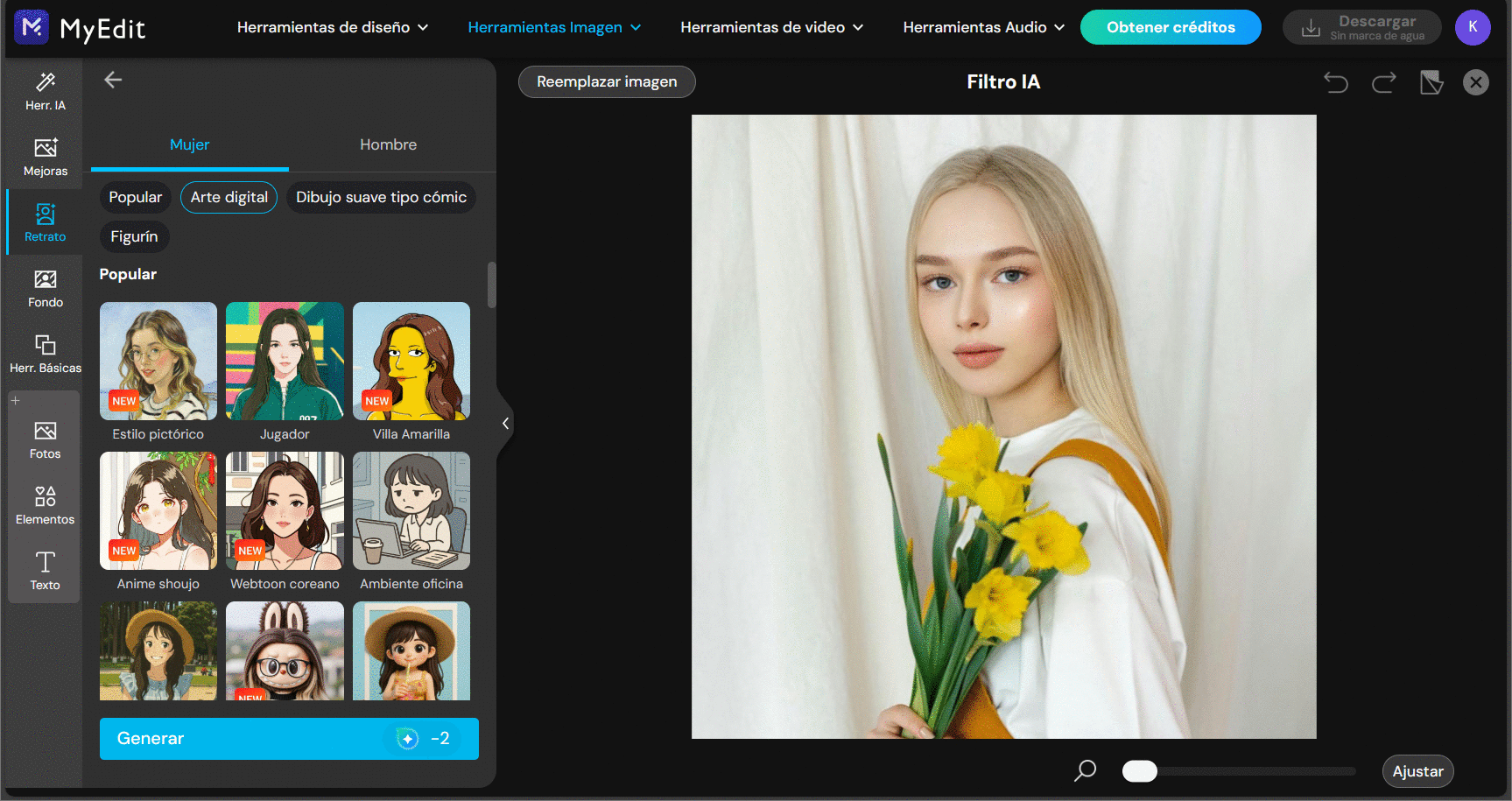Image resolution: width=1512 pixels, height=801 pixels.
Task: Choose the bunny ears glasses style thumbnail
Action: click(285, 651)
